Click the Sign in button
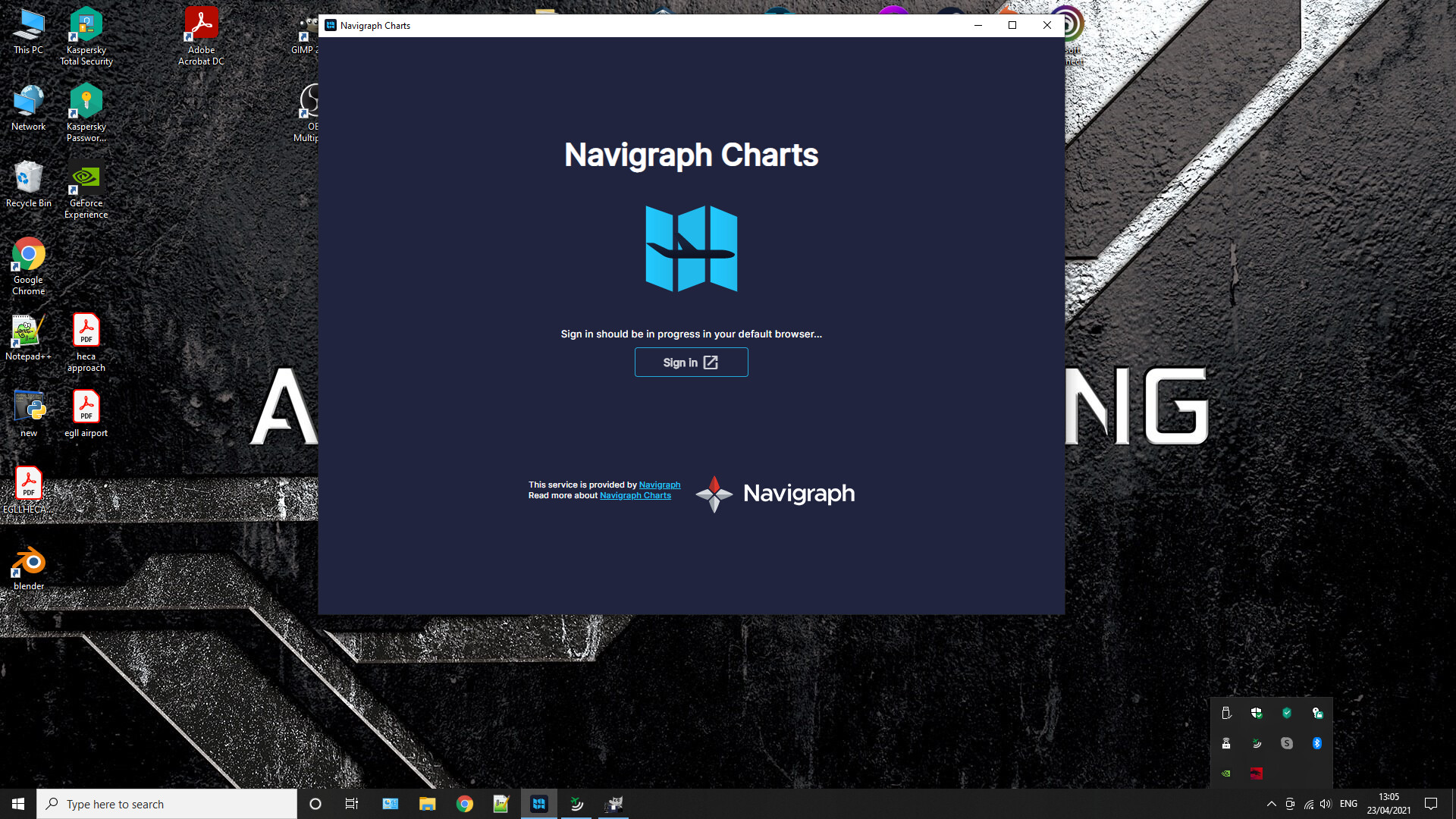The height and width of the screenshot is (819, 1456). click(x=691, y=362)
